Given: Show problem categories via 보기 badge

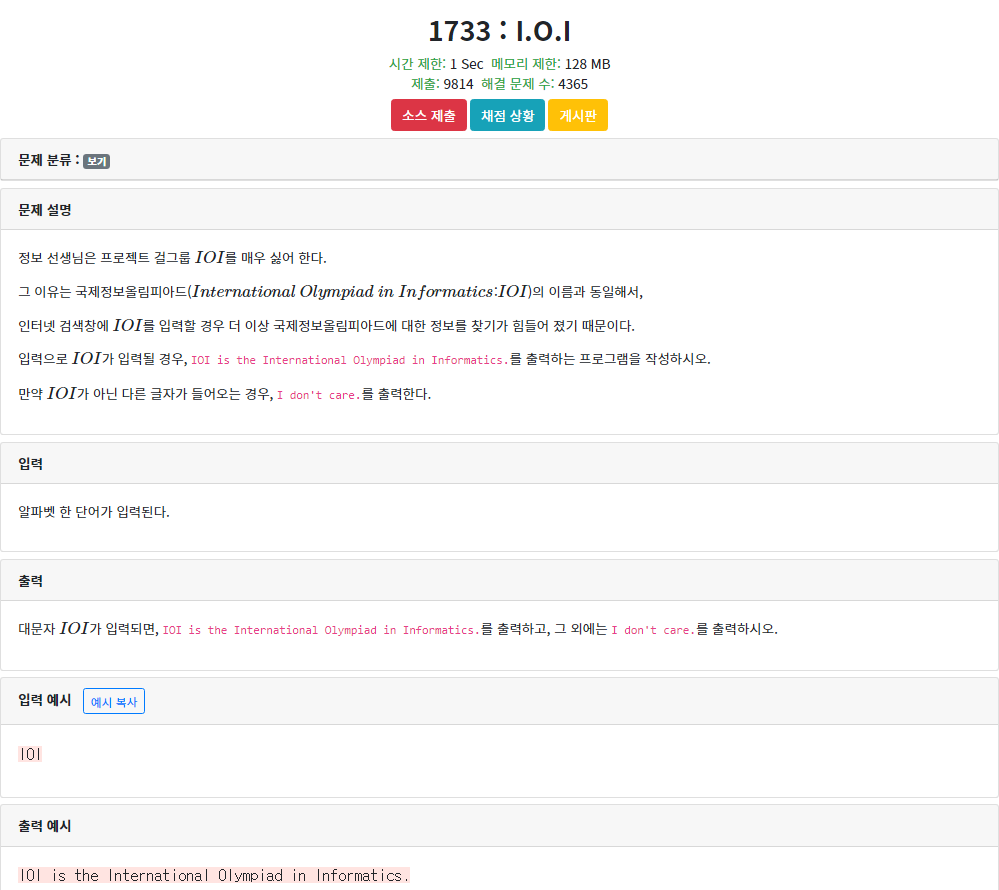Looking at the screenshot, I should point(96,161).
